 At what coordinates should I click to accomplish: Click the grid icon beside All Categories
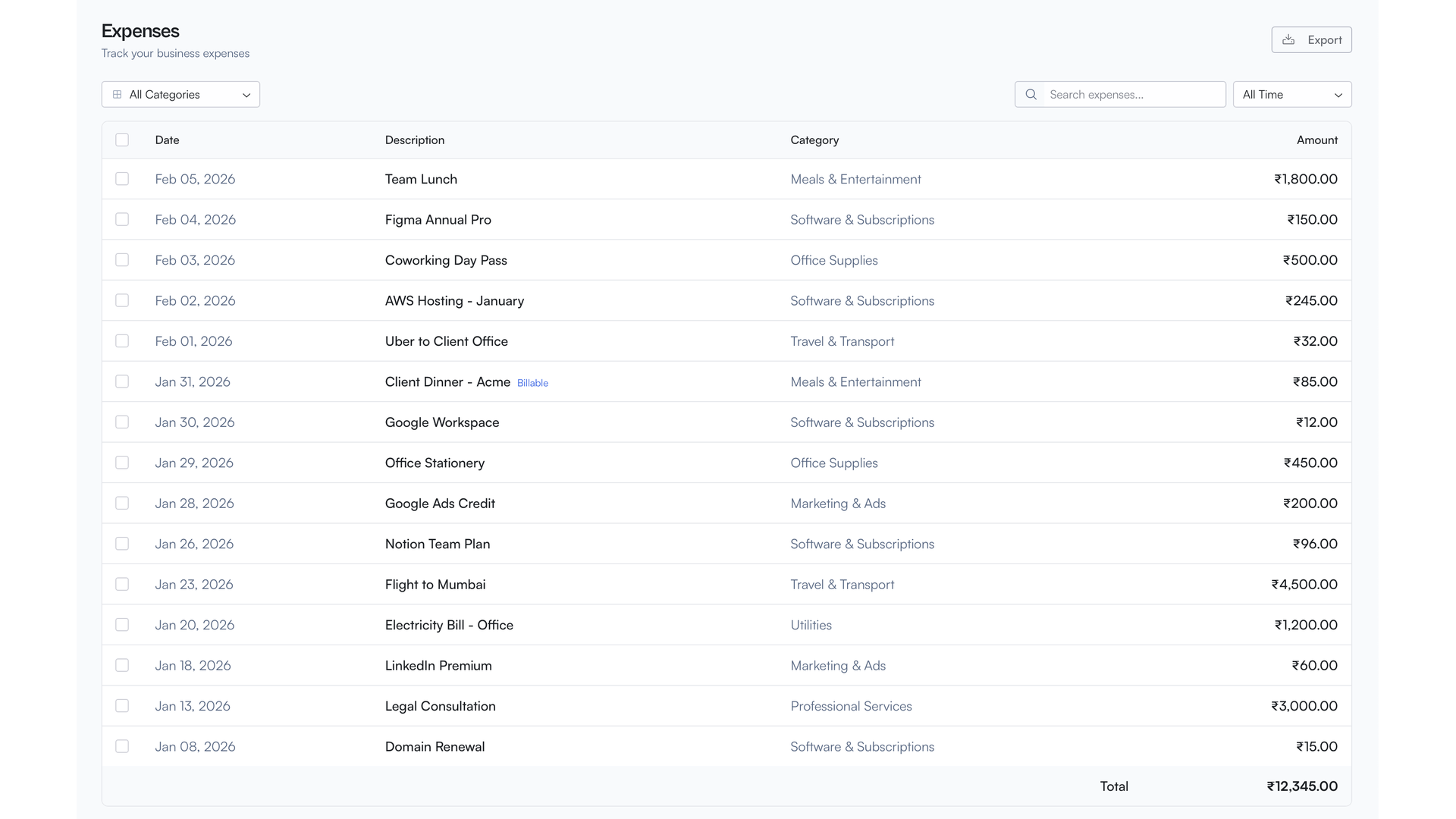(x=117, y=95)
